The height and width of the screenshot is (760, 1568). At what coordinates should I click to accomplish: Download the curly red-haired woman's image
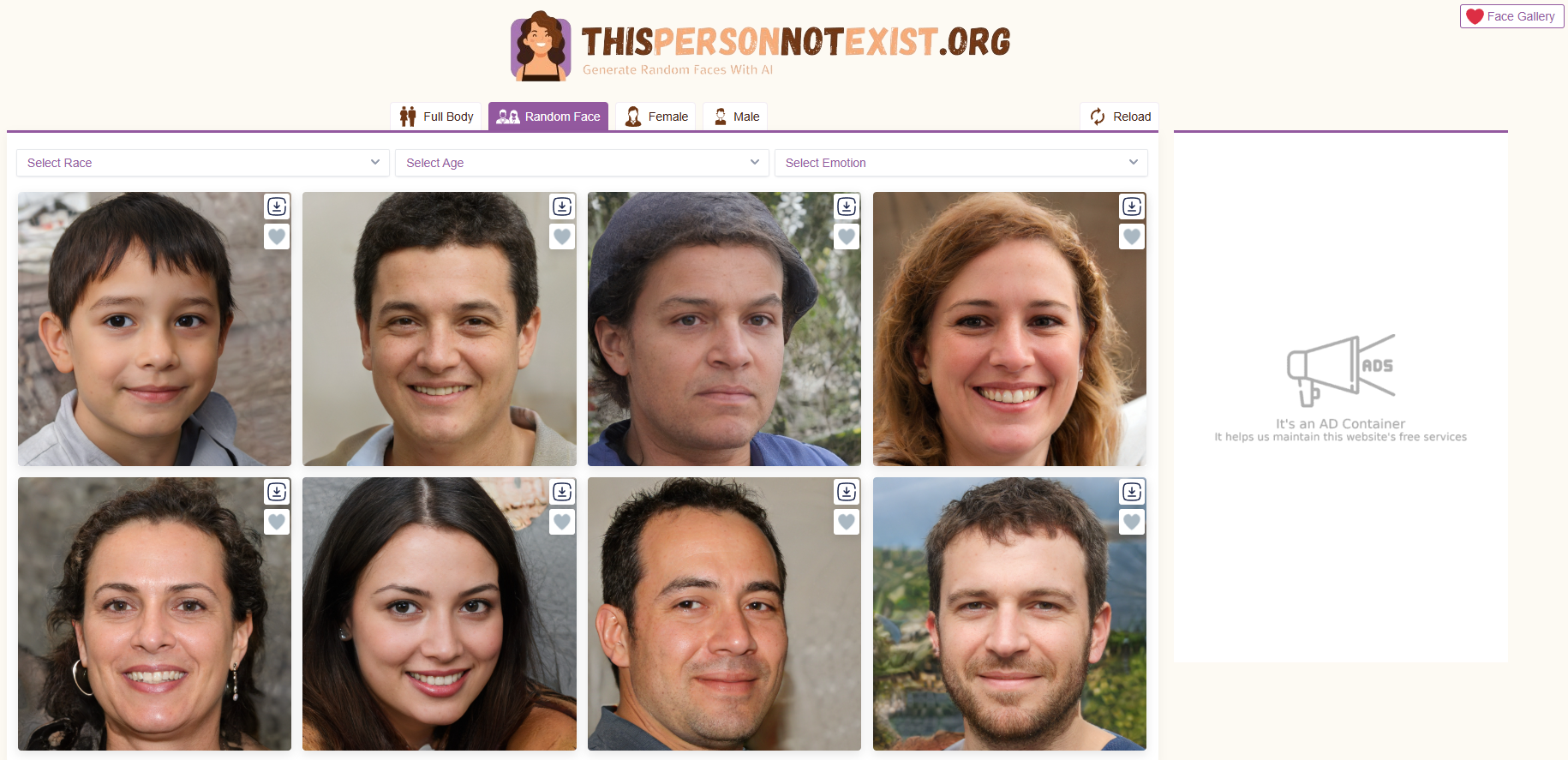(x=1132, y=206)
